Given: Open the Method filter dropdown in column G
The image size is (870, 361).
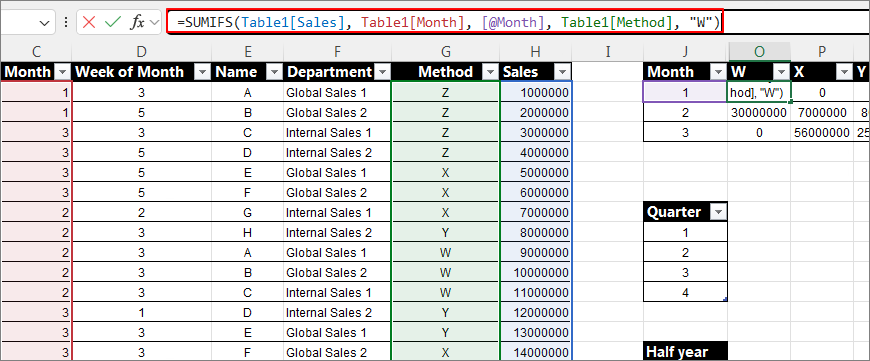Looking at the screenshot, I should 490,72.
